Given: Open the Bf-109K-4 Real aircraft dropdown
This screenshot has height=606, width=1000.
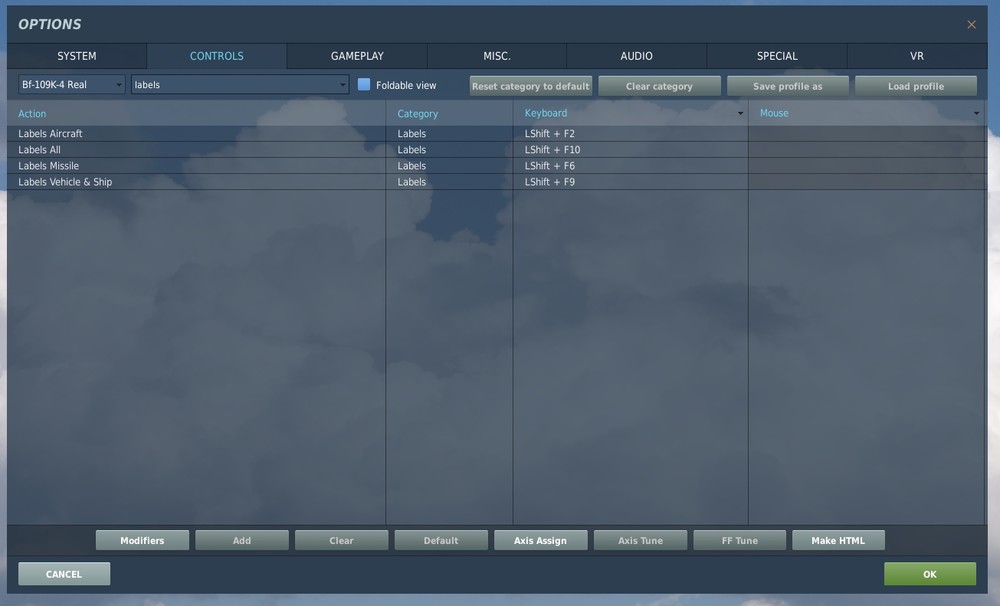Looking at the screenshot, I should 71,85.
